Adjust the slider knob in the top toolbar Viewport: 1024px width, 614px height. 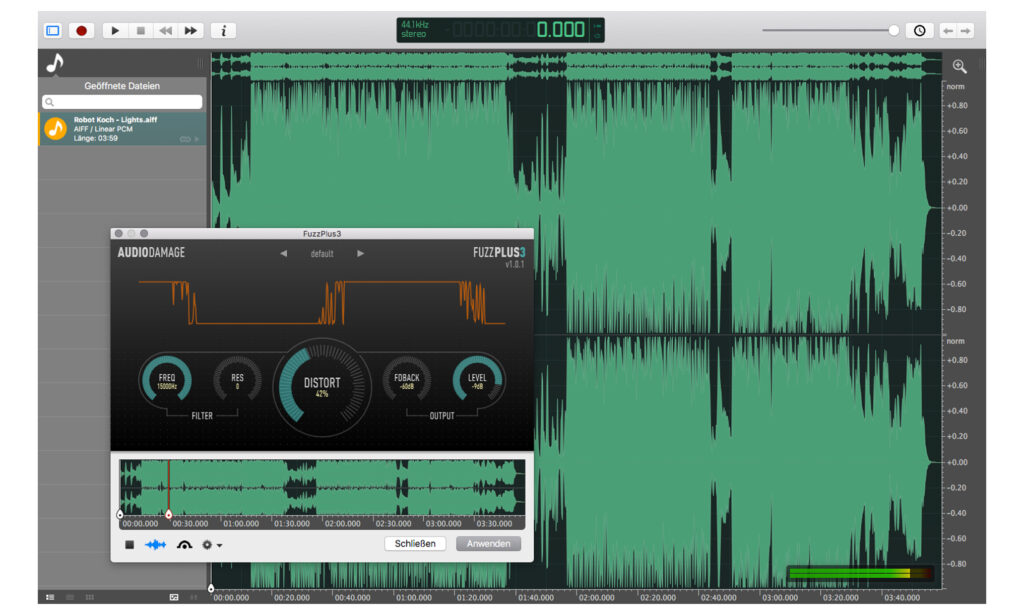tap(893, 30)
